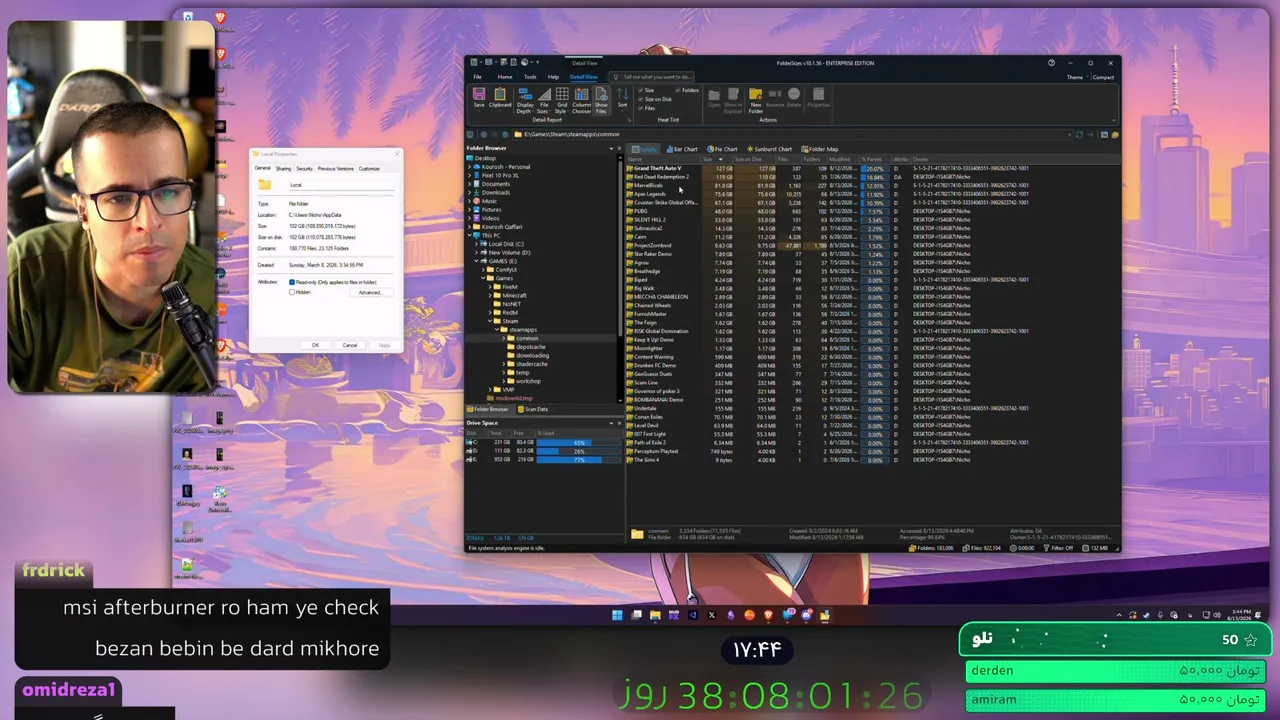The width and height of the screenshot is (1280, 720).
Task: Toggle the Size heat tint checkbox
Action: [641, 91]
